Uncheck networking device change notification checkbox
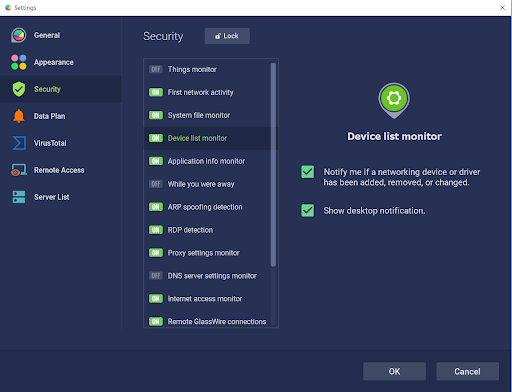Screen dimensions: 512x392 307,172
